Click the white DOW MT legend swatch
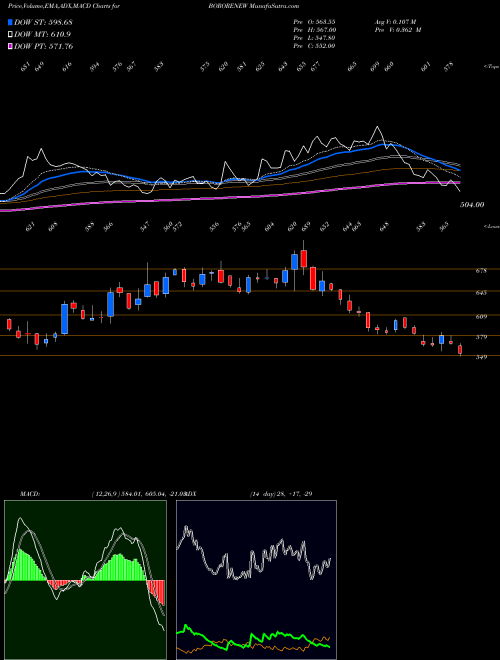The width and height of the screenshot is (500, 660). (10, 34)
